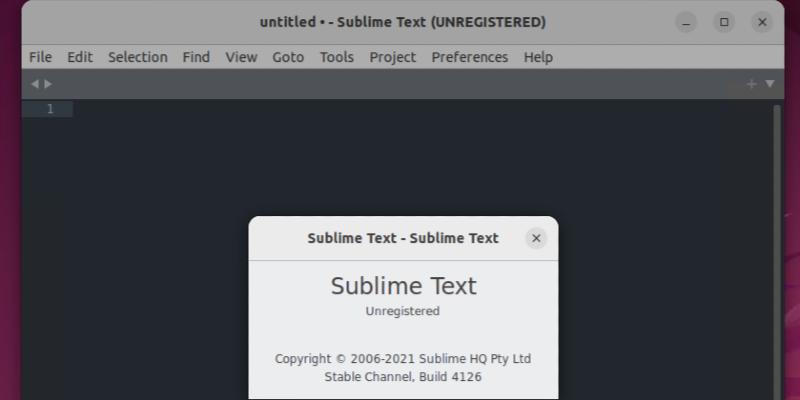Click the Copyright 2006-2021 Sublime HQ text
This screenshot has height=400, width=800.
403,359
